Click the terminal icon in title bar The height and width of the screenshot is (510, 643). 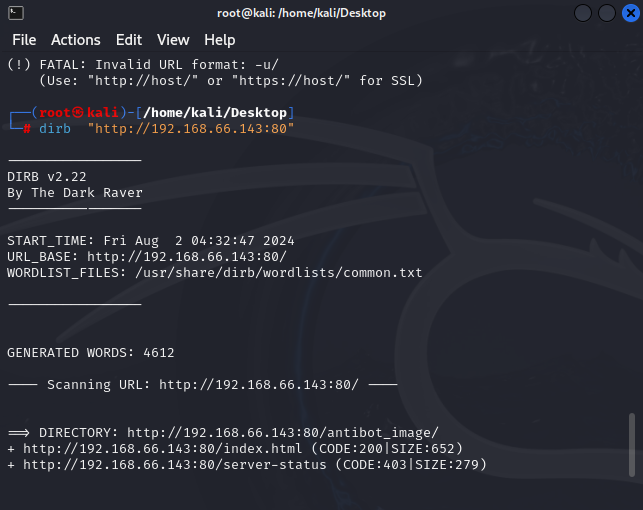[x=14, y=14]
